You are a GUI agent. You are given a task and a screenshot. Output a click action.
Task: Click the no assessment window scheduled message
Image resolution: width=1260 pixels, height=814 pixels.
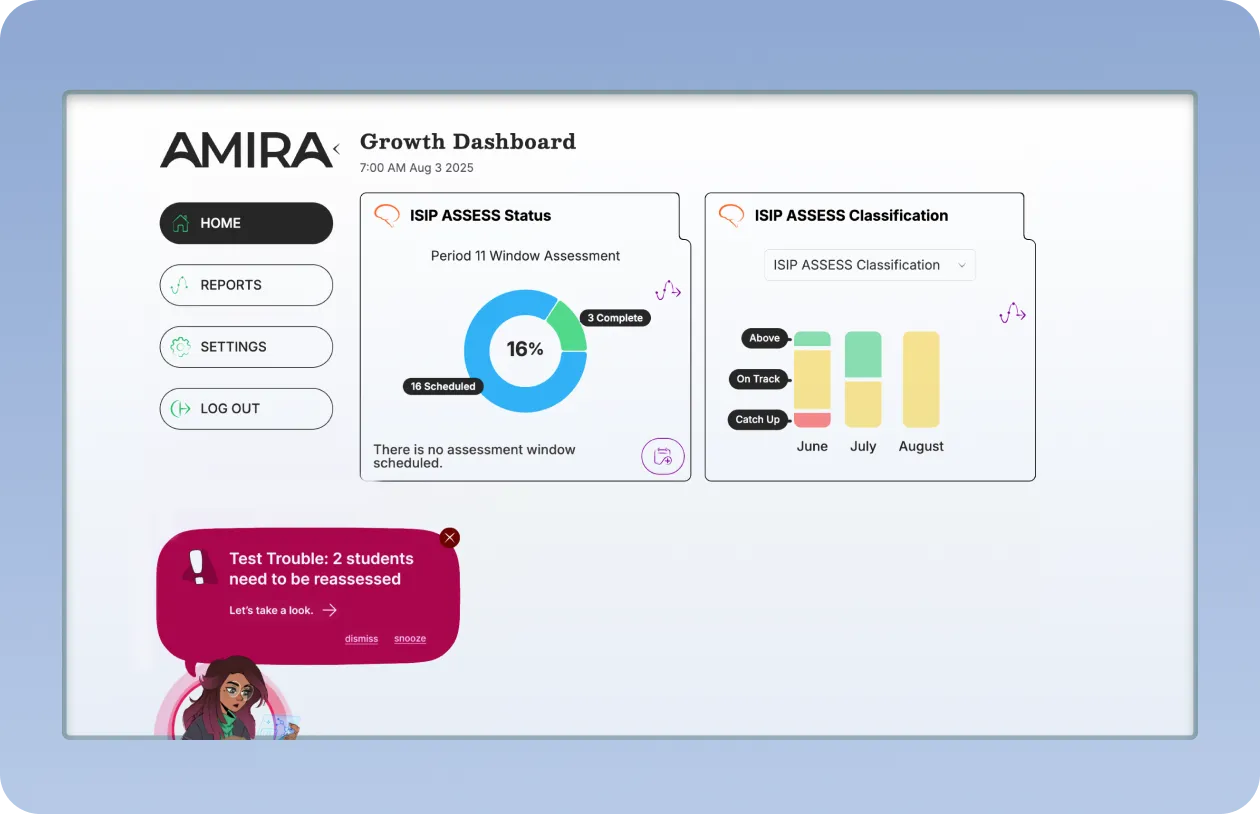(x=474, y=456)
